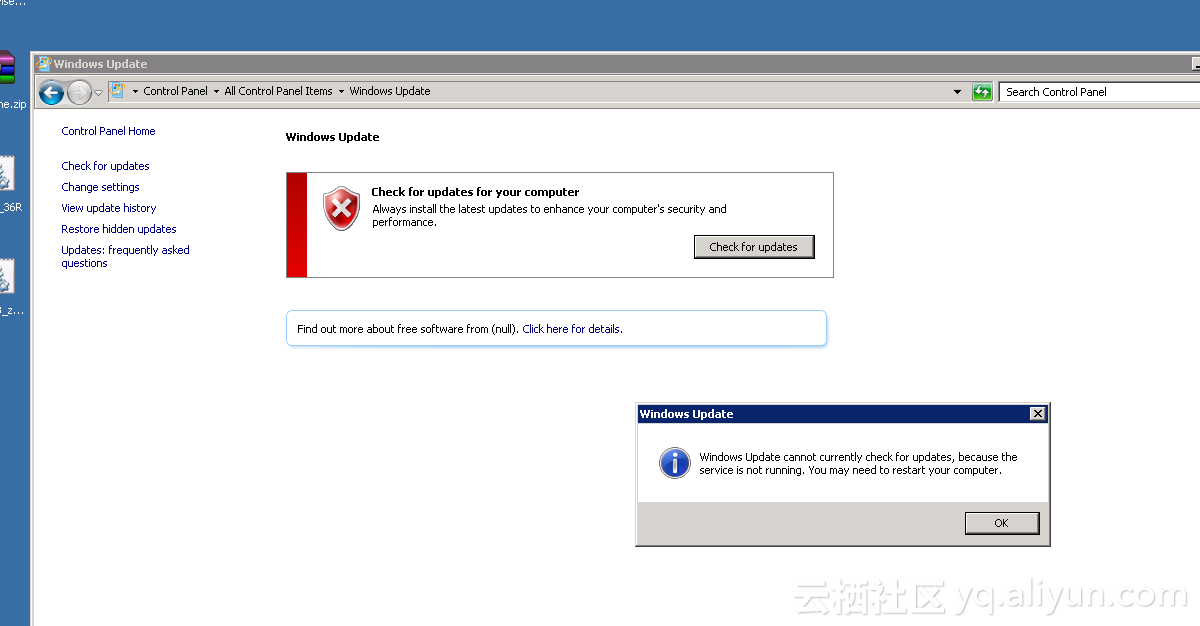Click OK in Windows Update dialog
Image resolution: width=1200 pixels, height=626 pixels.
pyautogui.click(x=1002, y=523)
